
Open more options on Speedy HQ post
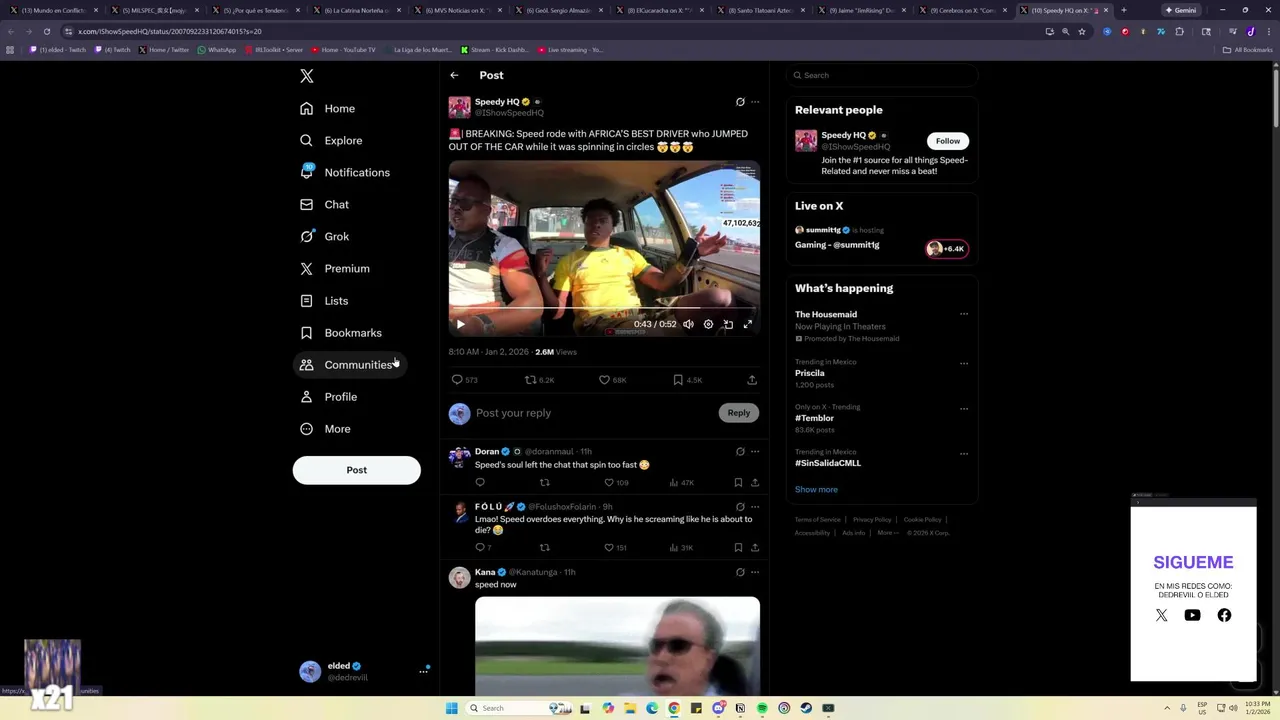pos(755,102)
